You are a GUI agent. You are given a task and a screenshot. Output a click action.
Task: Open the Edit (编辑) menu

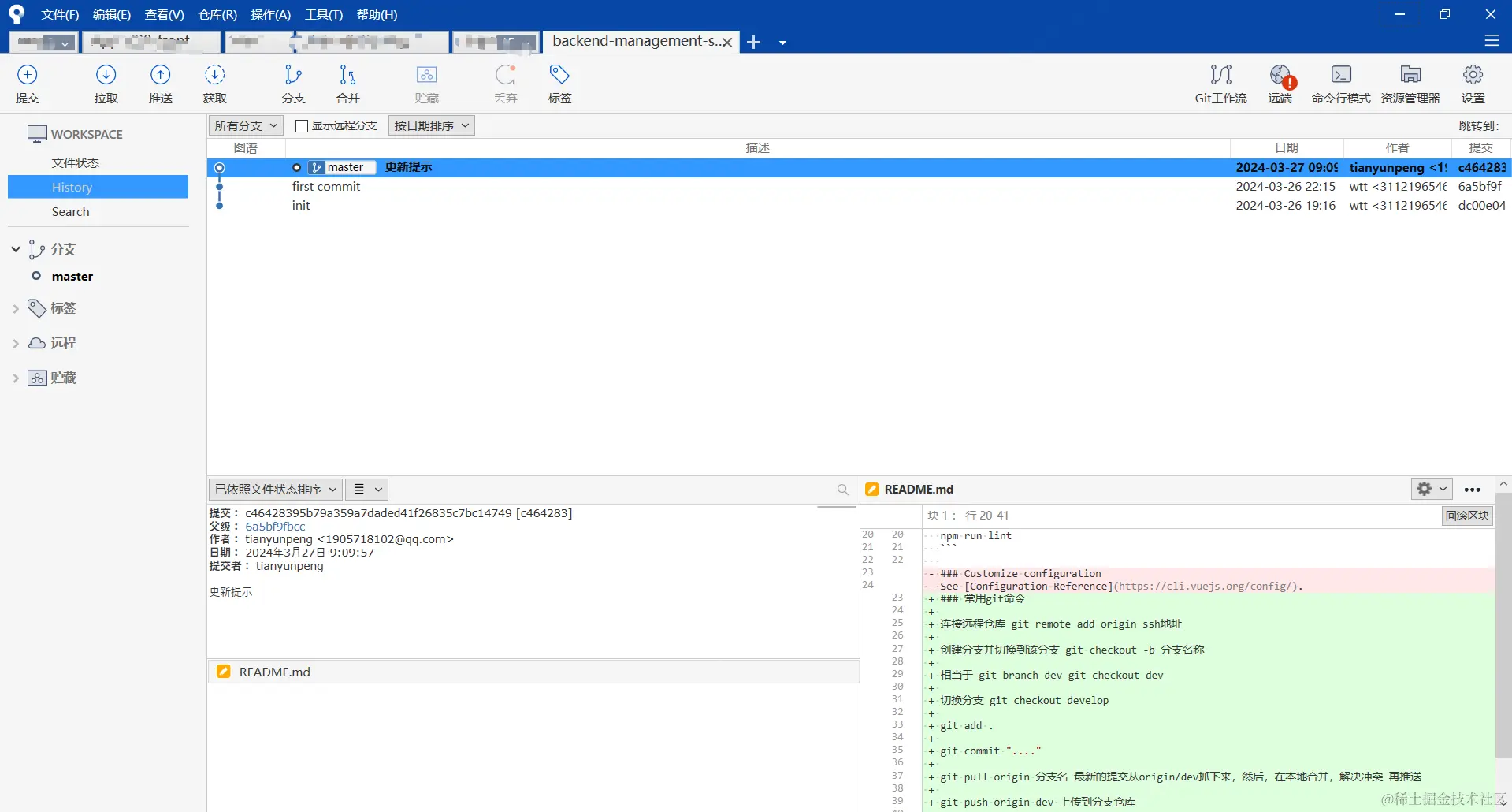pos(111,15)
